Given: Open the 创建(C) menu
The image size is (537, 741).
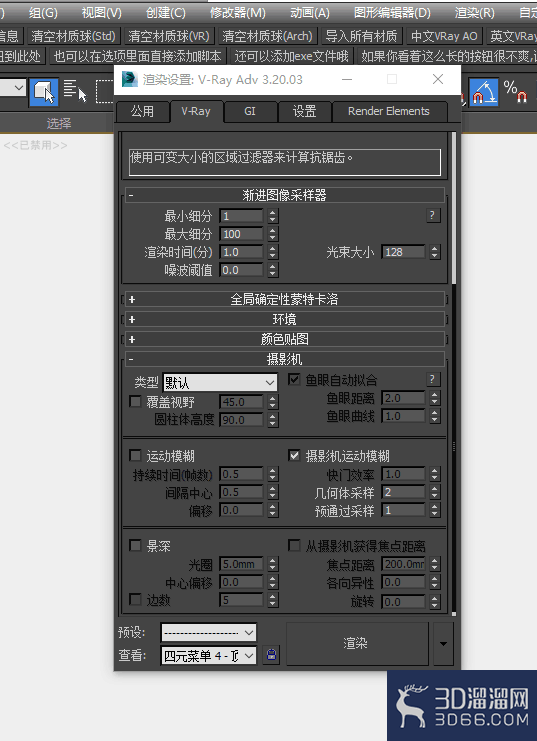Looking at the screenshot, I should coord(165,12).
